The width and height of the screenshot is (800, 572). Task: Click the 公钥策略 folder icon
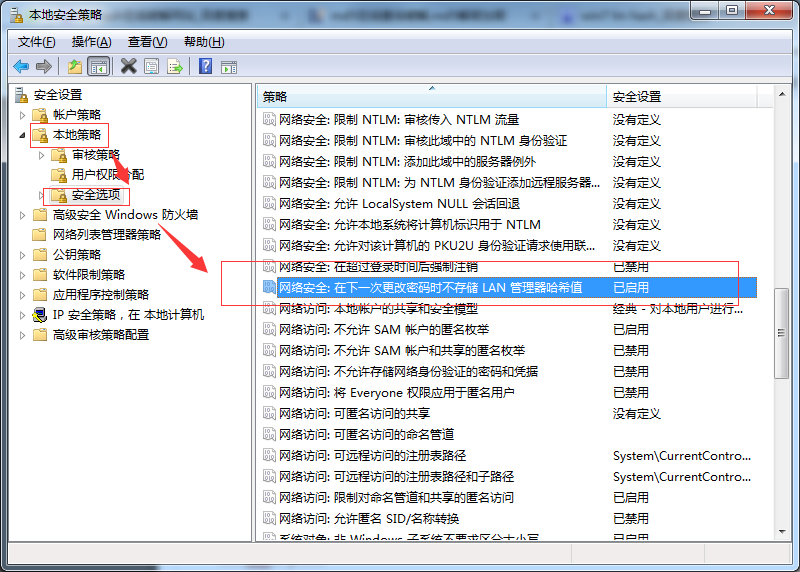(40, 255)
